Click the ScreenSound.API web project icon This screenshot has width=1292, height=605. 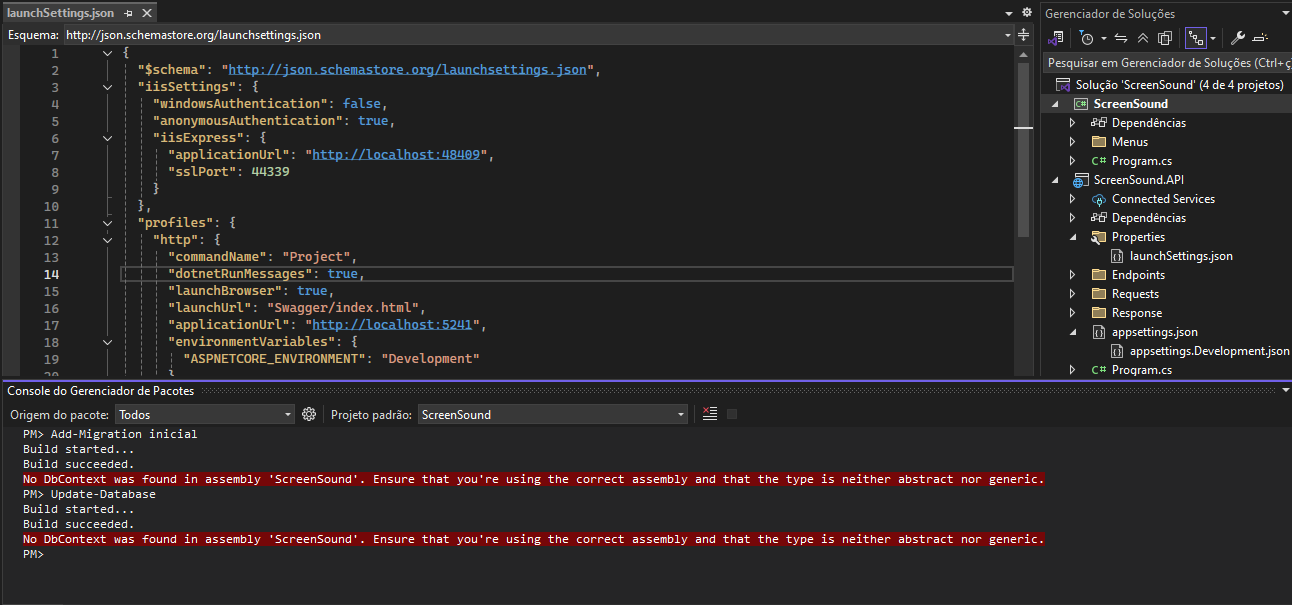[x=1080, y=180]
